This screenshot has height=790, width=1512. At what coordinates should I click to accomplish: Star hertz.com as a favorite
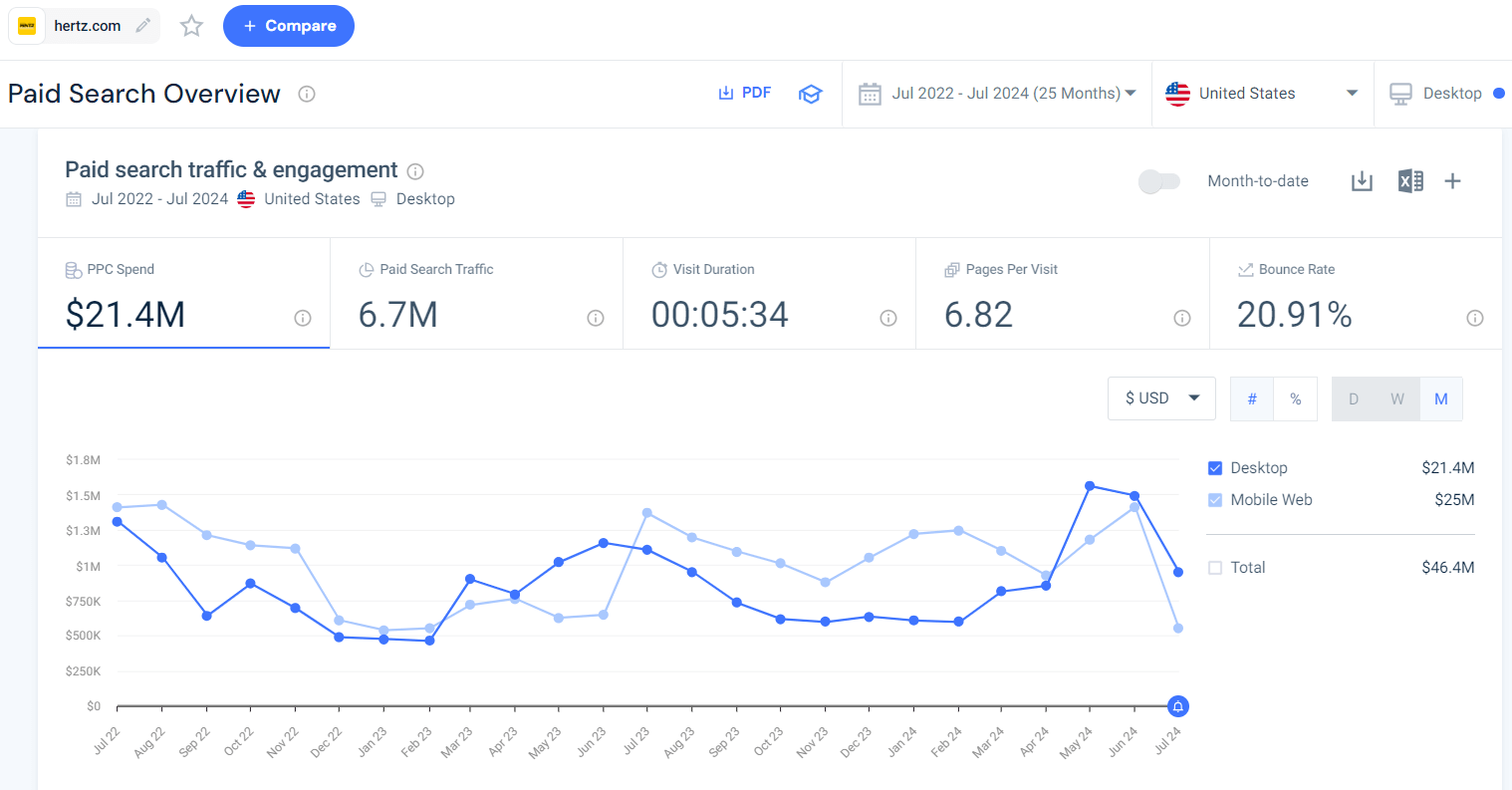(x=190, y=26)
